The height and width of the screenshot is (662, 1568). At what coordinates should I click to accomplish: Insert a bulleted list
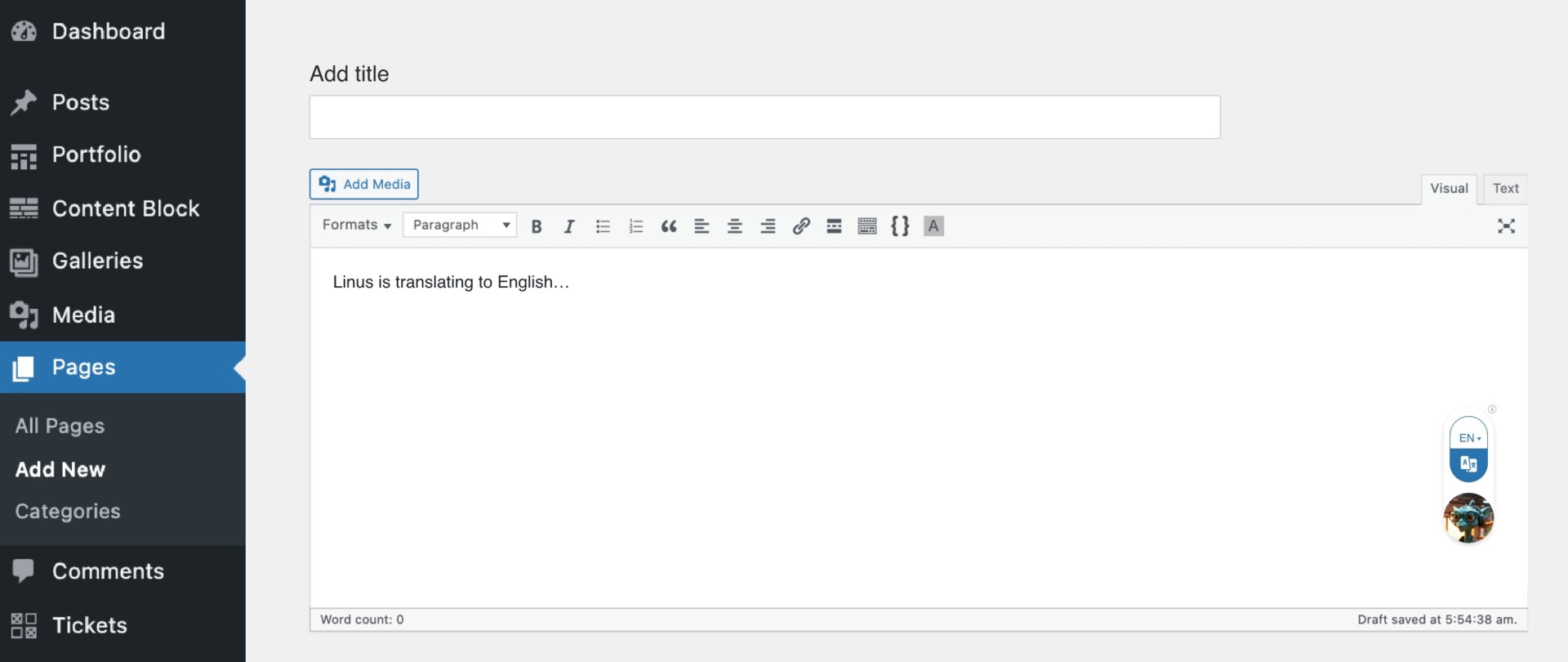click(x=603, y=226)
